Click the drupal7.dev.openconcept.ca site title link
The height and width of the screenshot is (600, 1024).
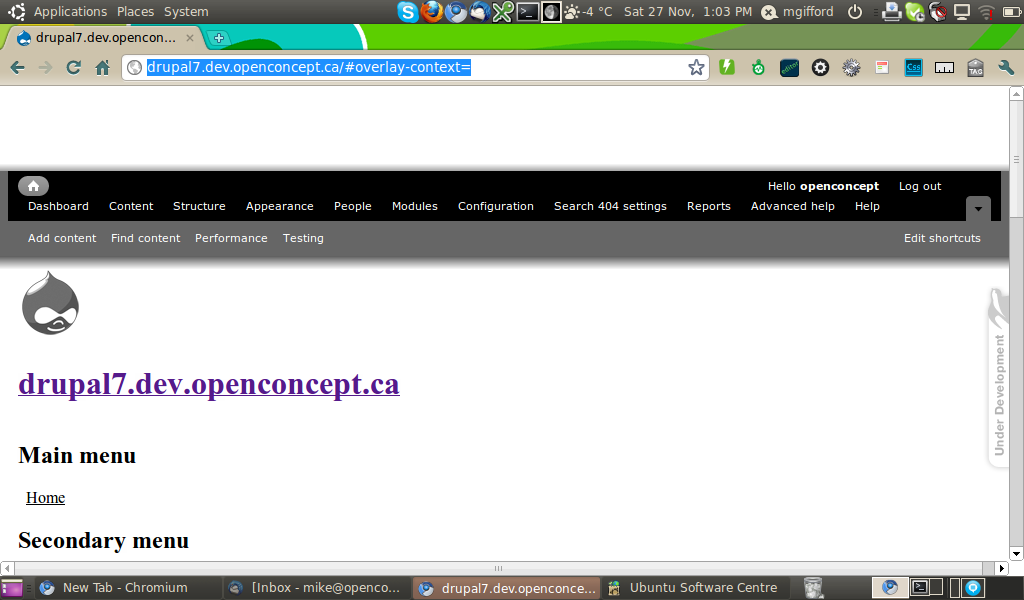209,384
